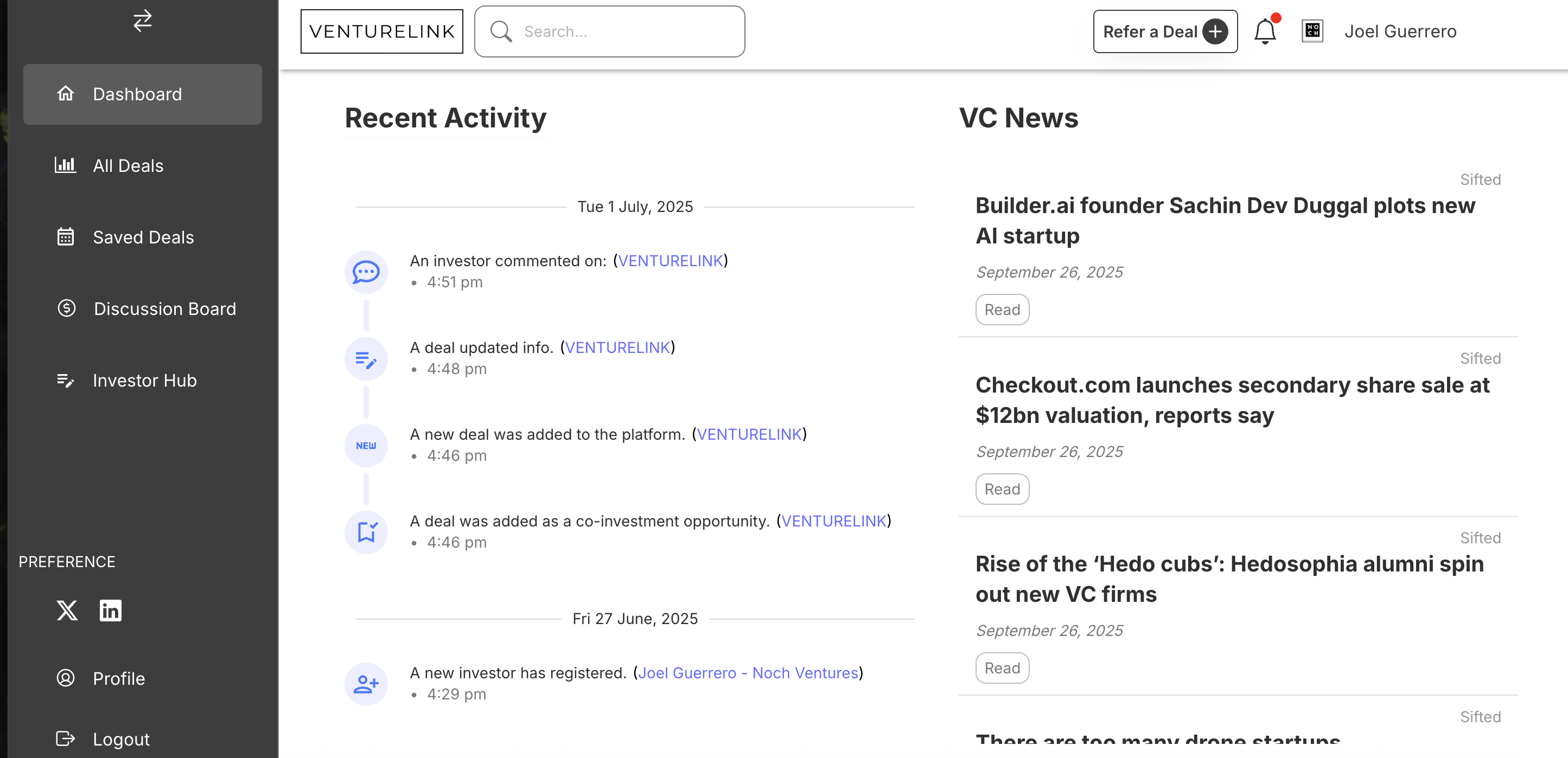Click the sidebar collapse arrows icon

(143, 21)
